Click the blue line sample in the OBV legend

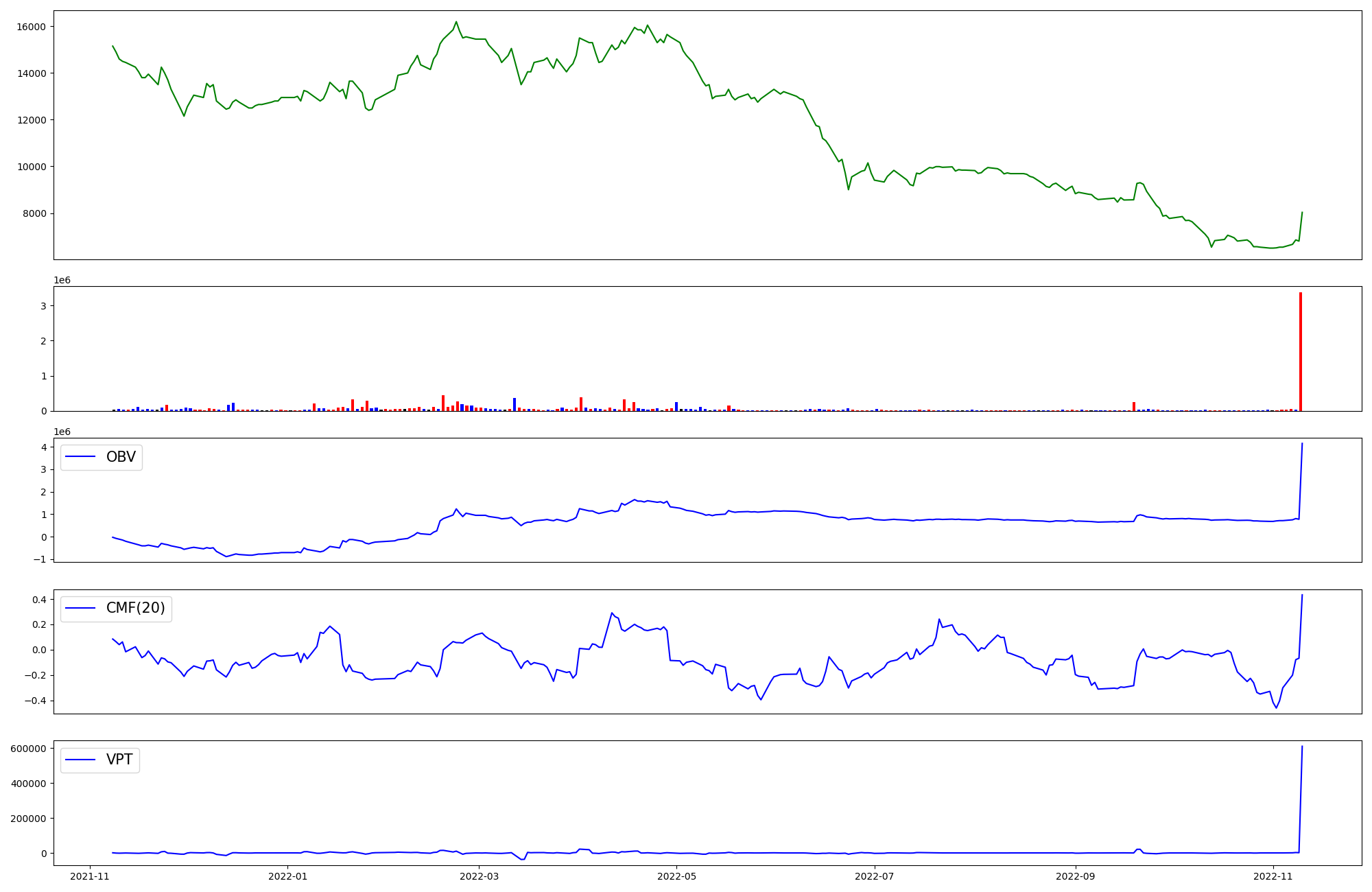80,457
